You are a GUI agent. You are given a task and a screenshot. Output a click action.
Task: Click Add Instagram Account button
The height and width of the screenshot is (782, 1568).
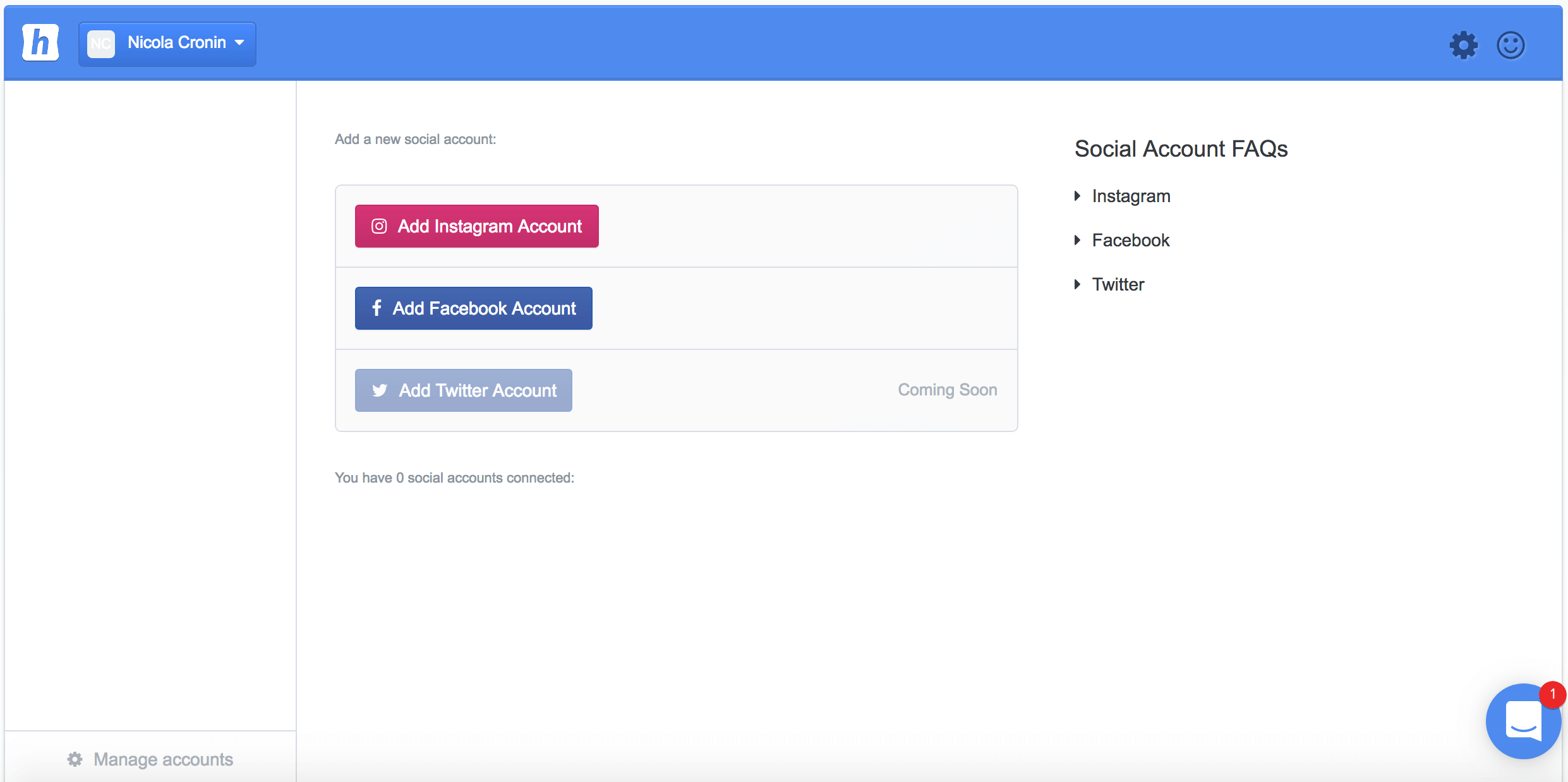(476, 226)
